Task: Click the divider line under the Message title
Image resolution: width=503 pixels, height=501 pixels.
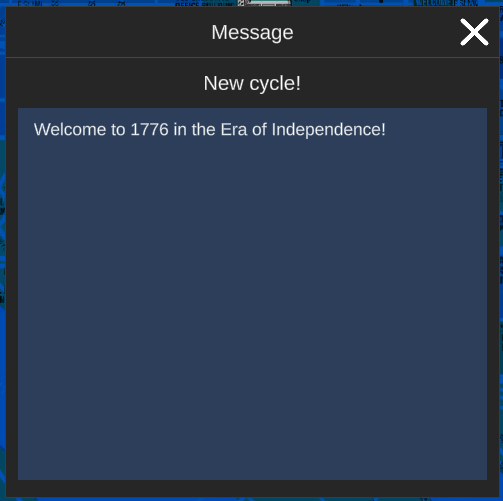Action: pos(252,57)
